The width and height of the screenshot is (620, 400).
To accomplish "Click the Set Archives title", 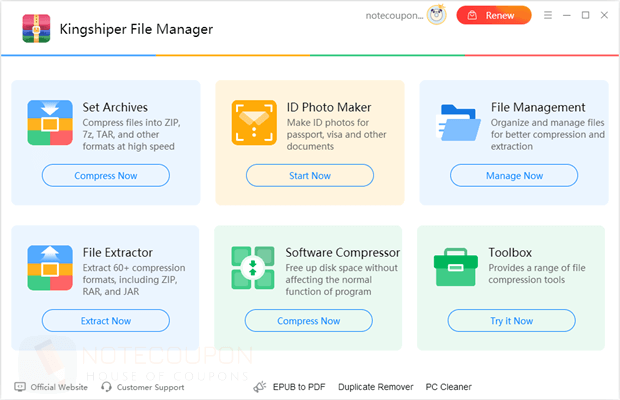I will click(x=115, y=107).
